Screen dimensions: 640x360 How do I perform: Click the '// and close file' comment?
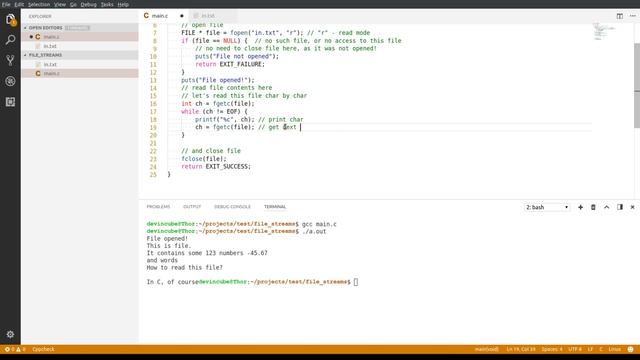tap(211, 151)
